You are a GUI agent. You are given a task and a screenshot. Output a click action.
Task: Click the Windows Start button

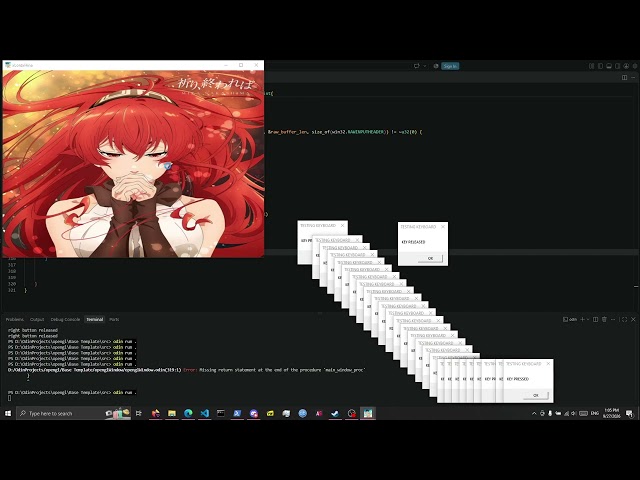[x=8, y=413]
